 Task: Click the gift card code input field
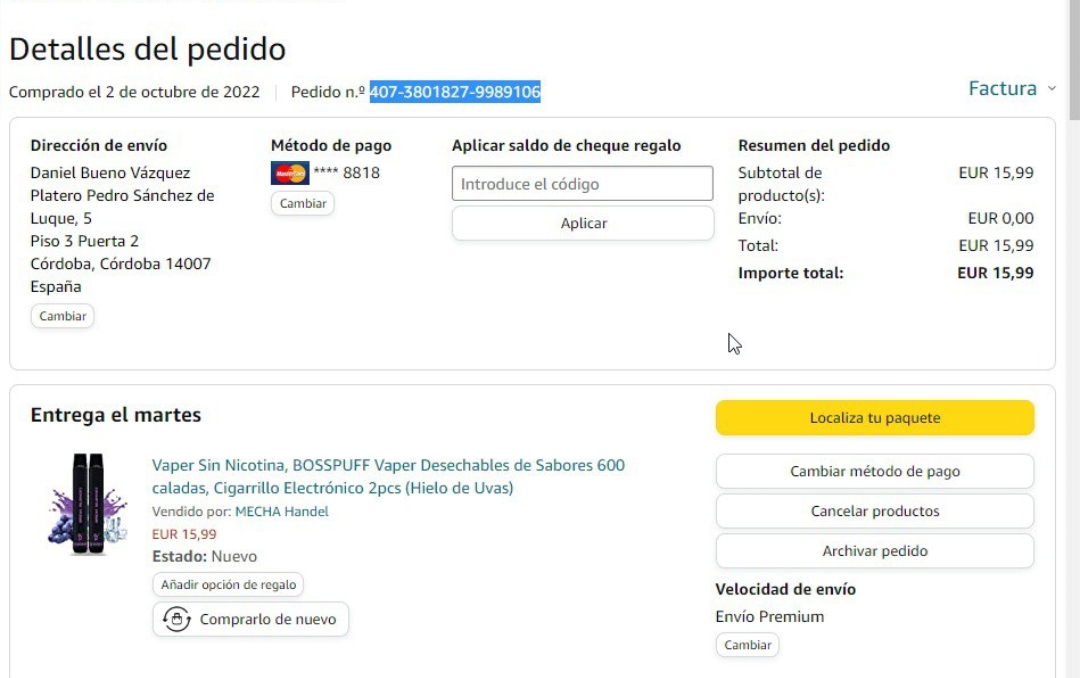coord(582,184)
